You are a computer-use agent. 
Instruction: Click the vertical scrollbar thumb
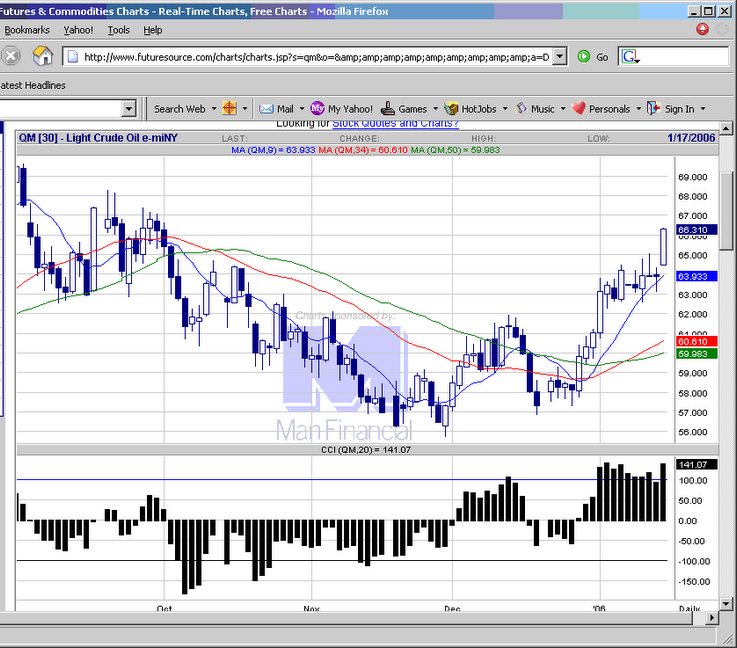pyautogui.click(x=725, y=211)
